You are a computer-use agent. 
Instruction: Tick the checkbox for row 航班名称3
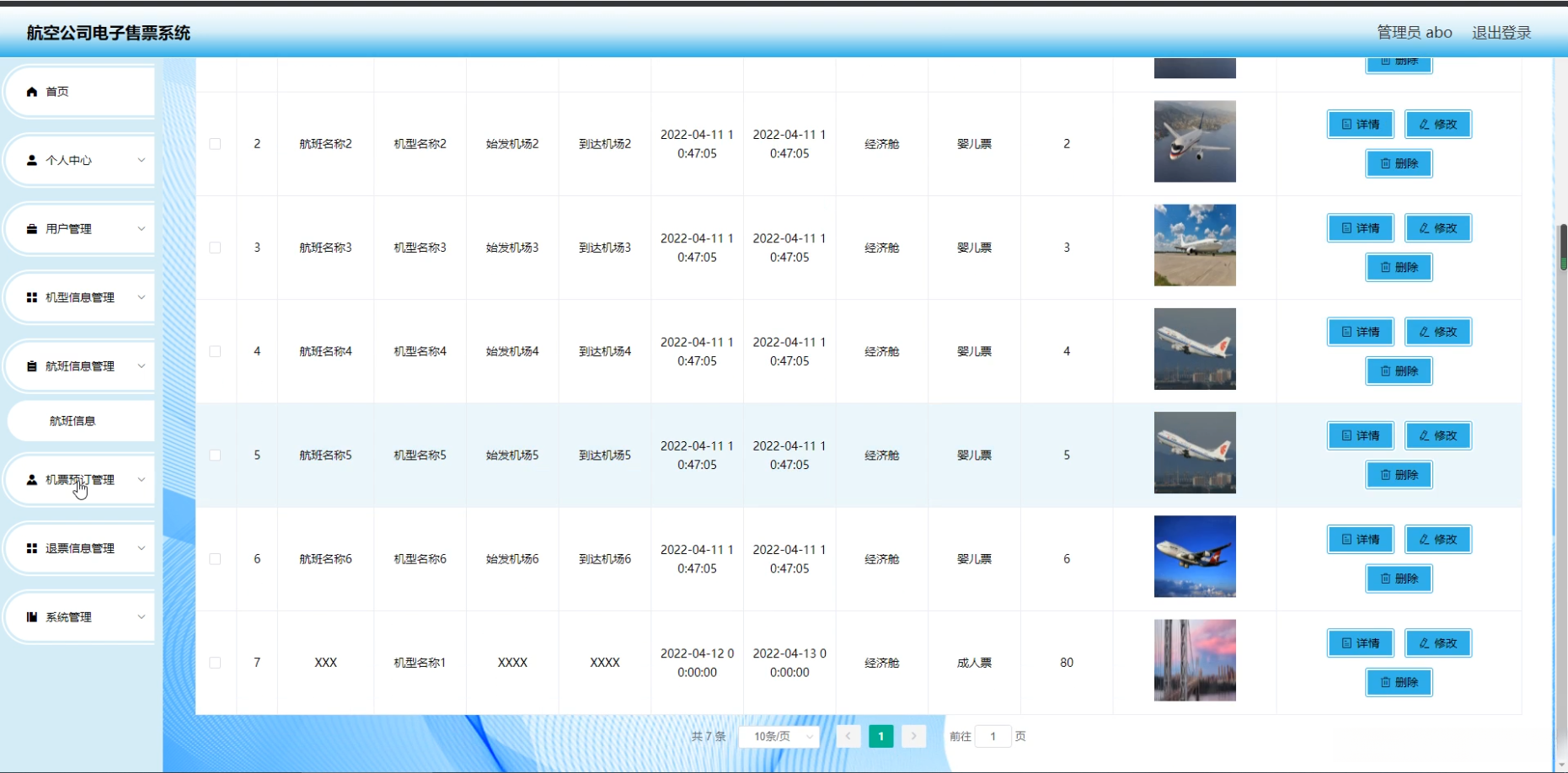215,248
